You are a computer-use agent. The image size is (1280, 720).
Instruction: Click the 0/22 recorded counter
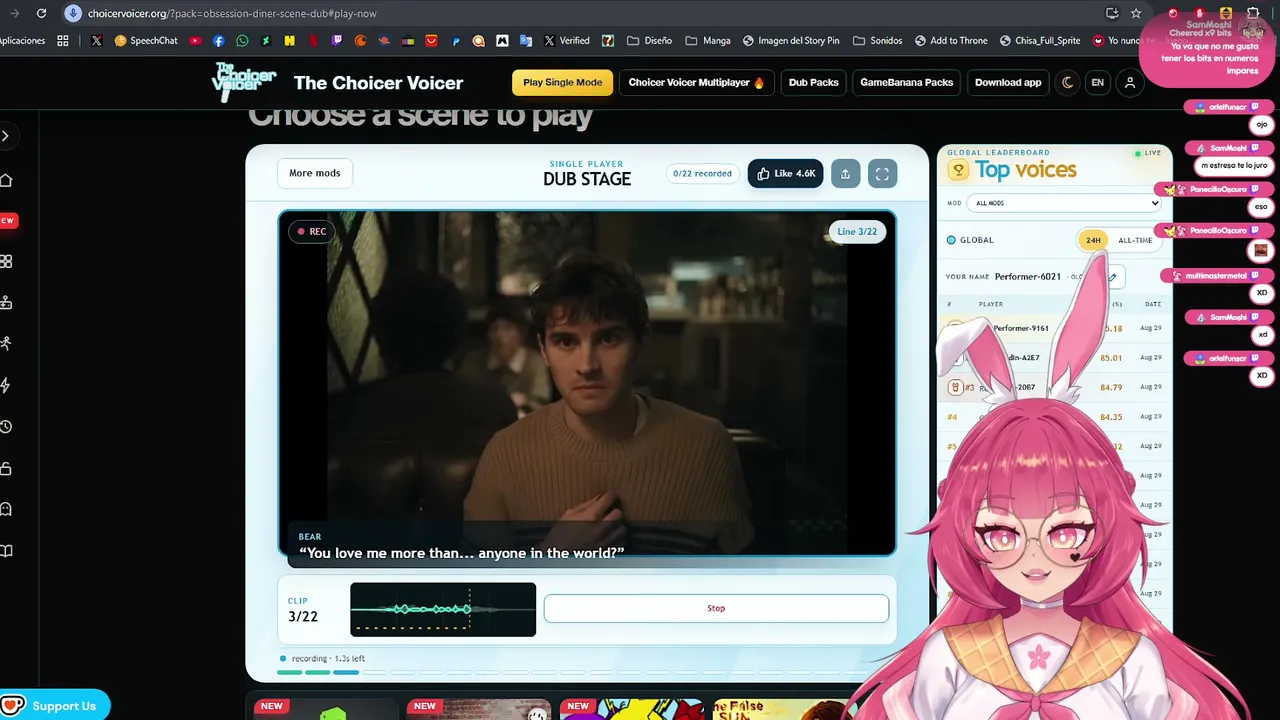702,173
